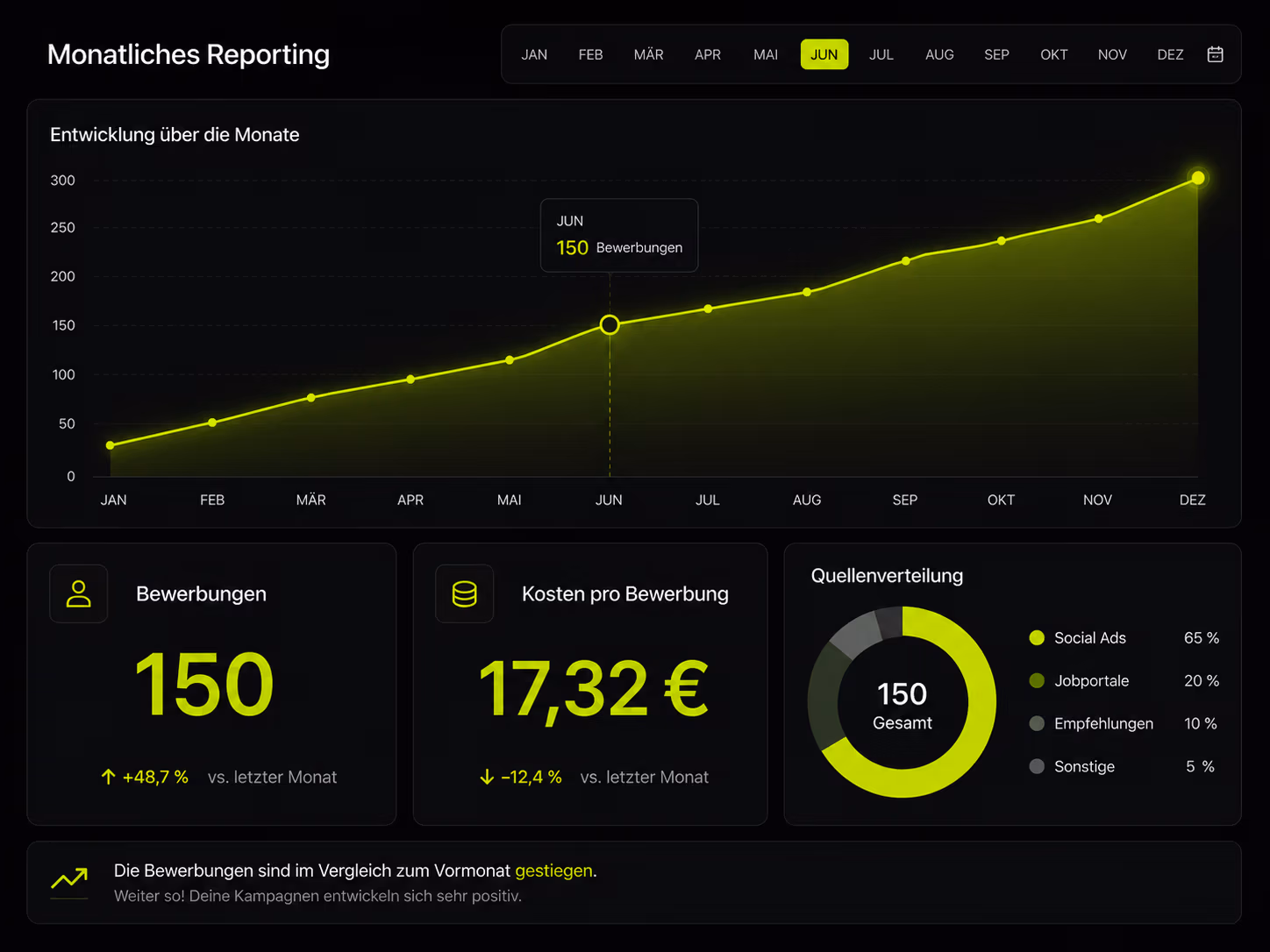The height and width of the screenshot is (952, 1270).
Task: Select the JAN month tab
Action: [534, 54]
